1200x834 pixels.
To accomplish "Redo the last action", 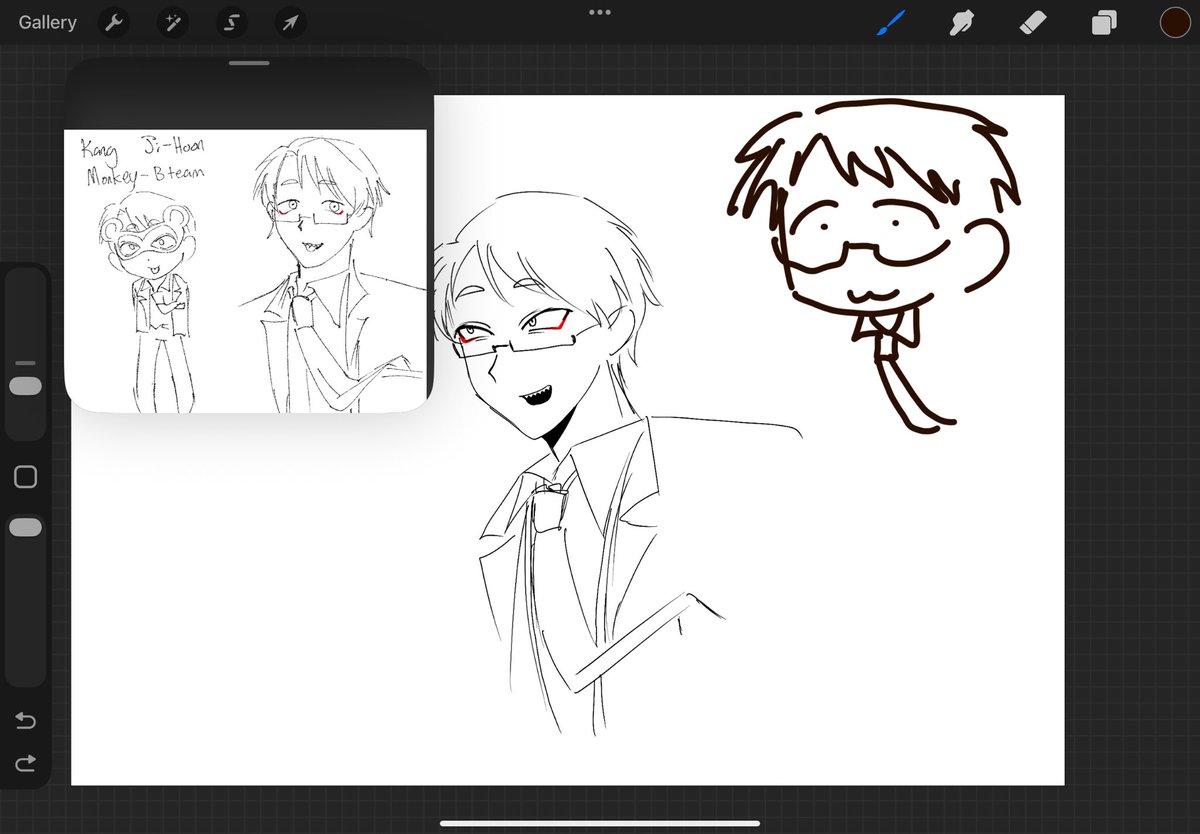I will pos(26,763).
